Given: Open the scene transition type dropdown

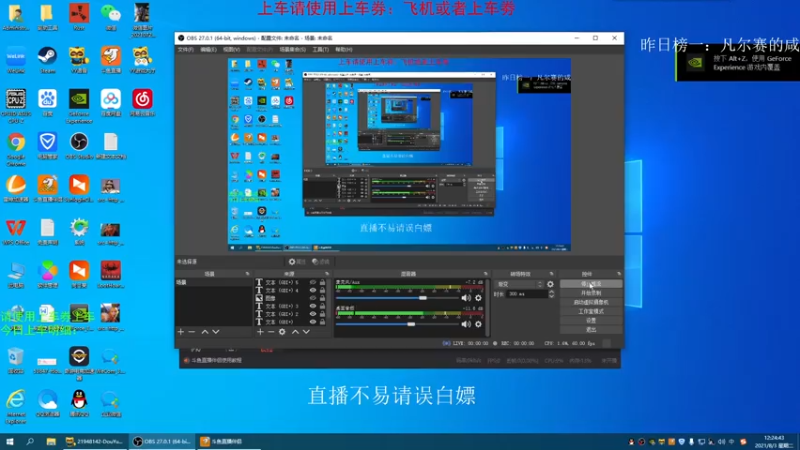Looking at the screenshot, I should (519, 284).
